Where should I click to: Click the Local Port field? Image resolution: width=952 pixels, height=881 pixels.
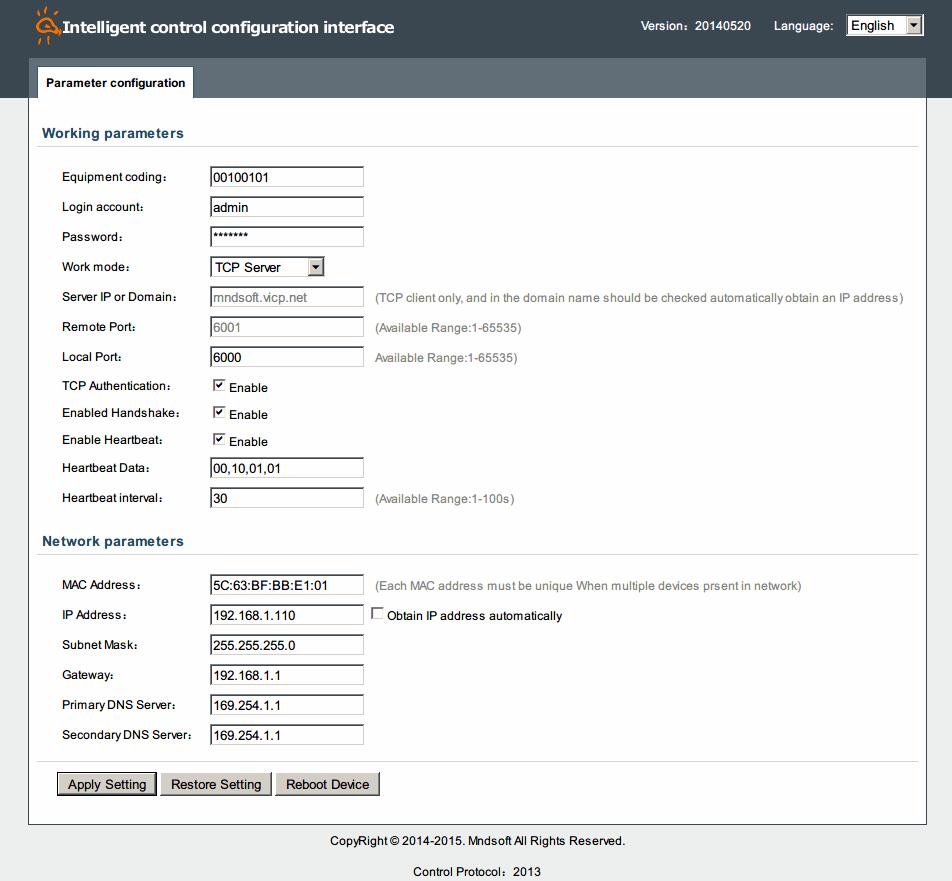tap(287, 357)
